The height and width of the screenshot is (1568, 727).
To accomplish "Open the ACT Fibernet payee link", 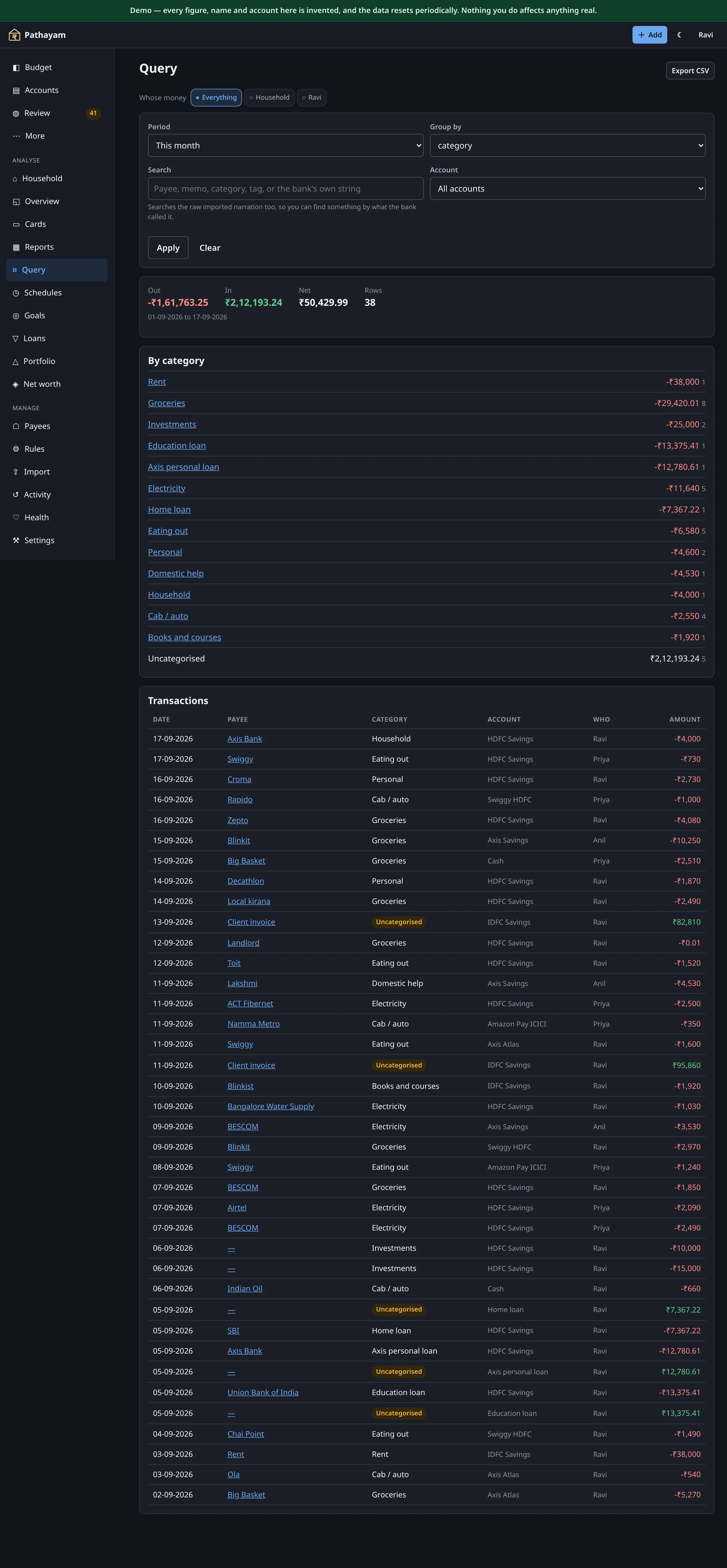I will (x=250, y=1004).
